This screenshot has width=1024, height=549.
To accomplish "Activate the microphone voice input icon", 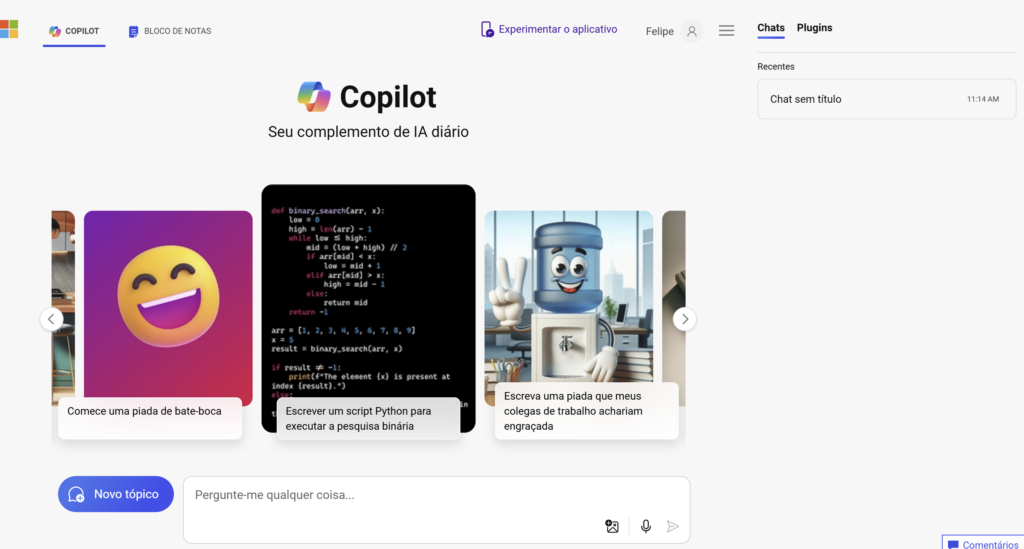I will (646, 526).
